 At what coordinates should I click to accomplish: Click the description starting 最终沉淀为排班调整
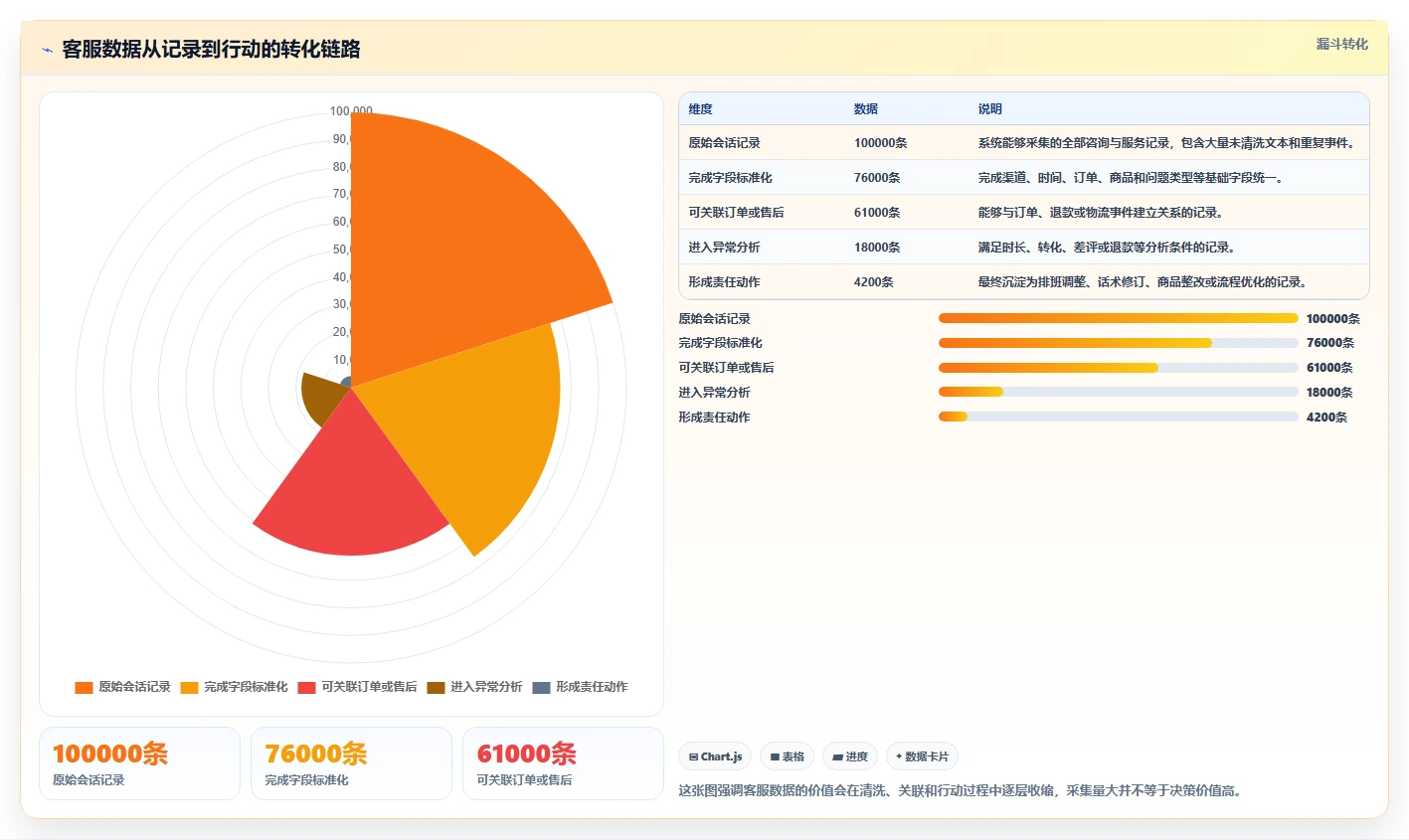[x=1143, y=282]
